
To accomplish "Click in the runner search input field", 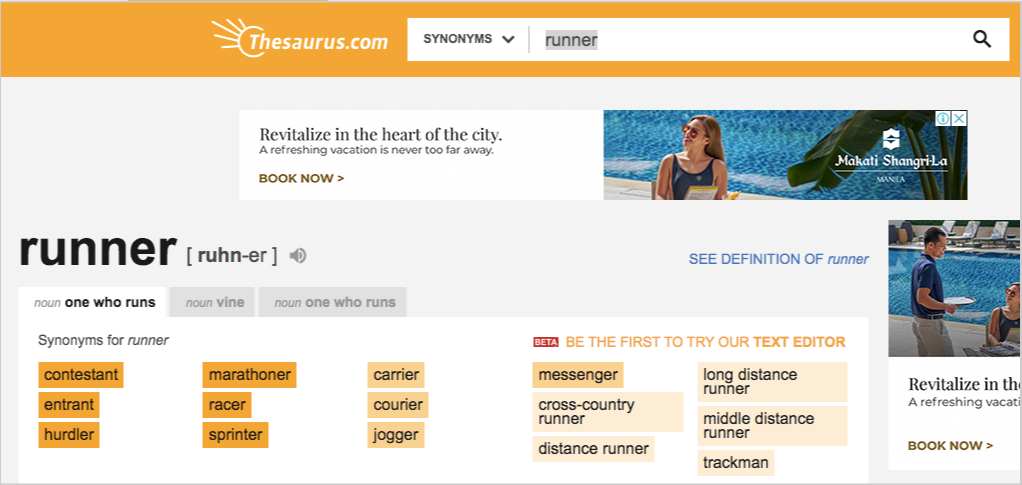I will [x=750, y=40].
